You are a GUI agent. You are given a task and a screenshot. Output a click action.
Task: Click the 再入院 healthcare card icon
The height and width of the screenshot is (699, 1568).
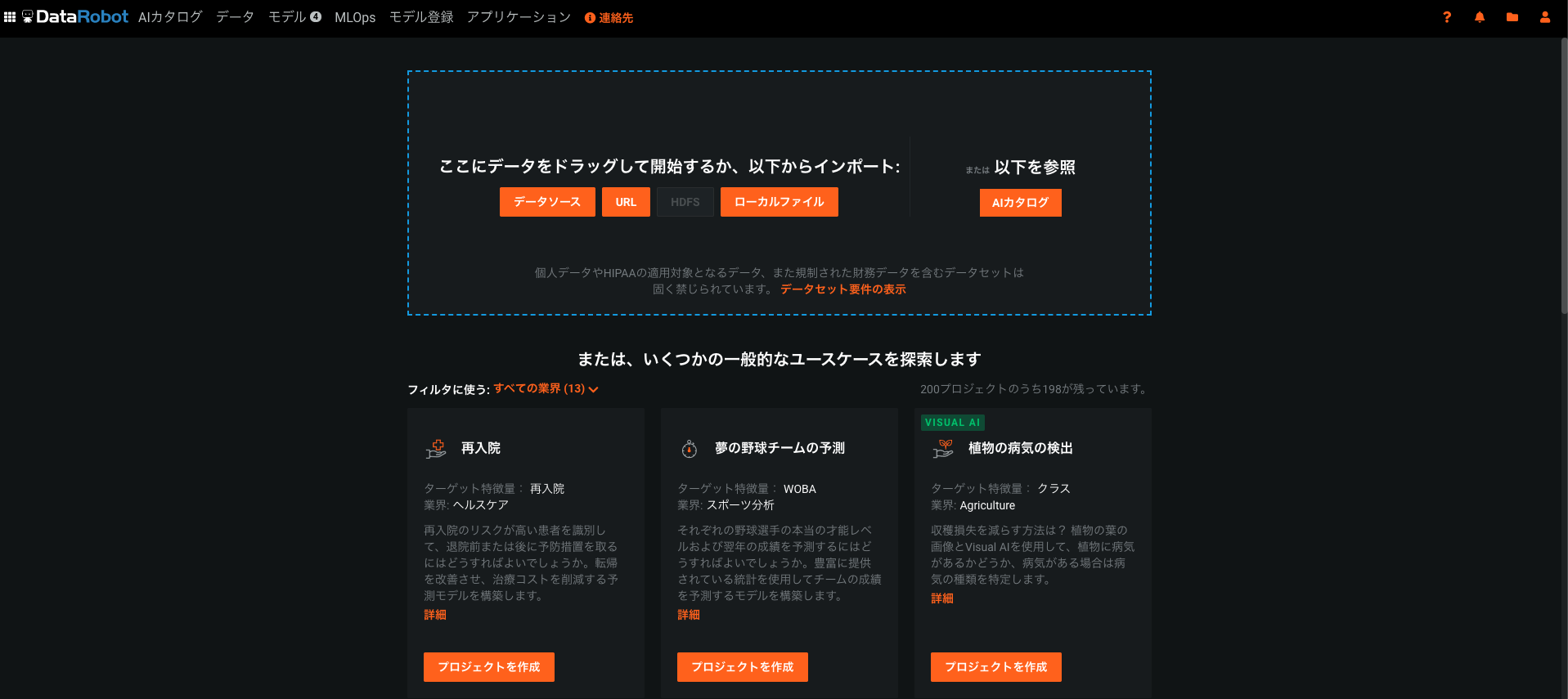pos(436,449)
